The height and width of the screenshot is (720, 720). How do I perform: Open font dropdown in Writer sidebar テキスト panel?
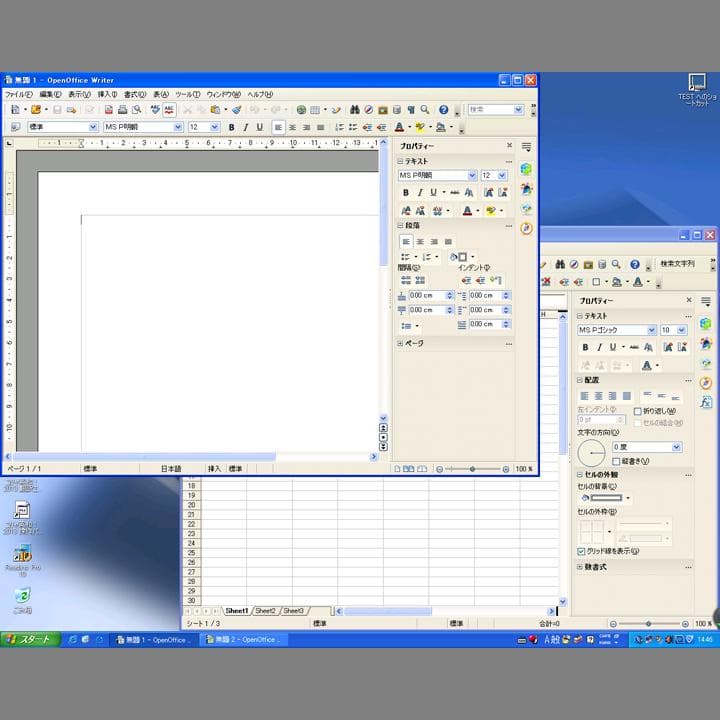click(472, 175)
